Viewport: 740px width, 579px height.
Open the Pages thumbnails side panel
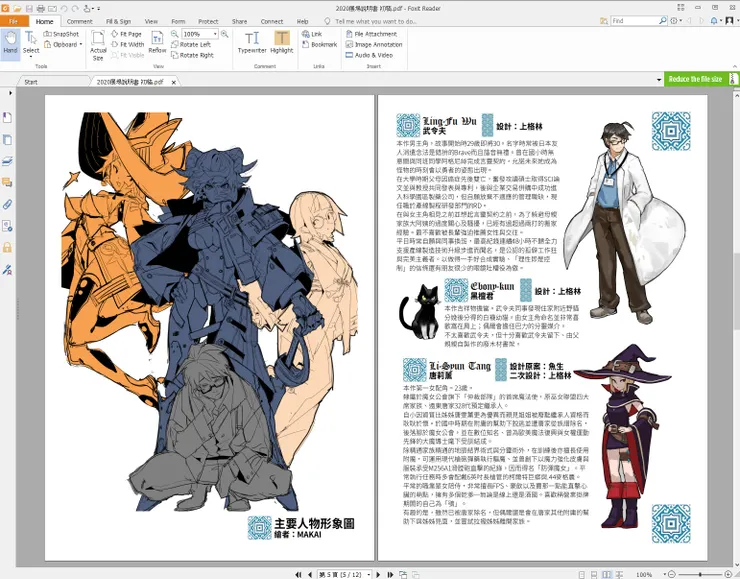[x=7, y=140]
